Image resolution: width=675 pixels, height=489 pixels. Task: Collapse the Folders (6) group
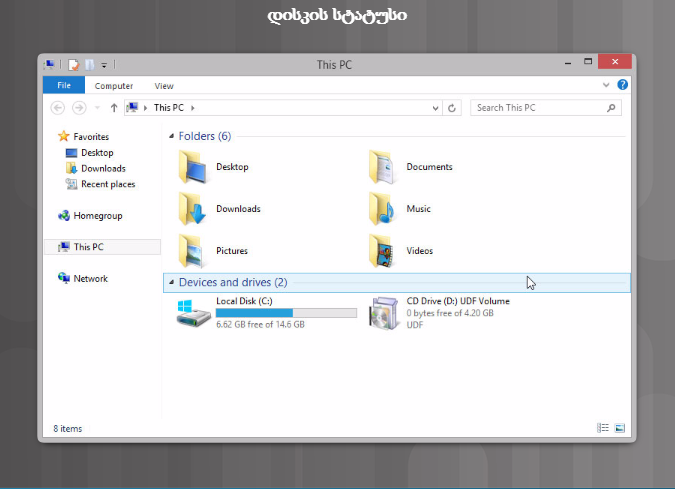pyautogui.click(x=171, y=136)
